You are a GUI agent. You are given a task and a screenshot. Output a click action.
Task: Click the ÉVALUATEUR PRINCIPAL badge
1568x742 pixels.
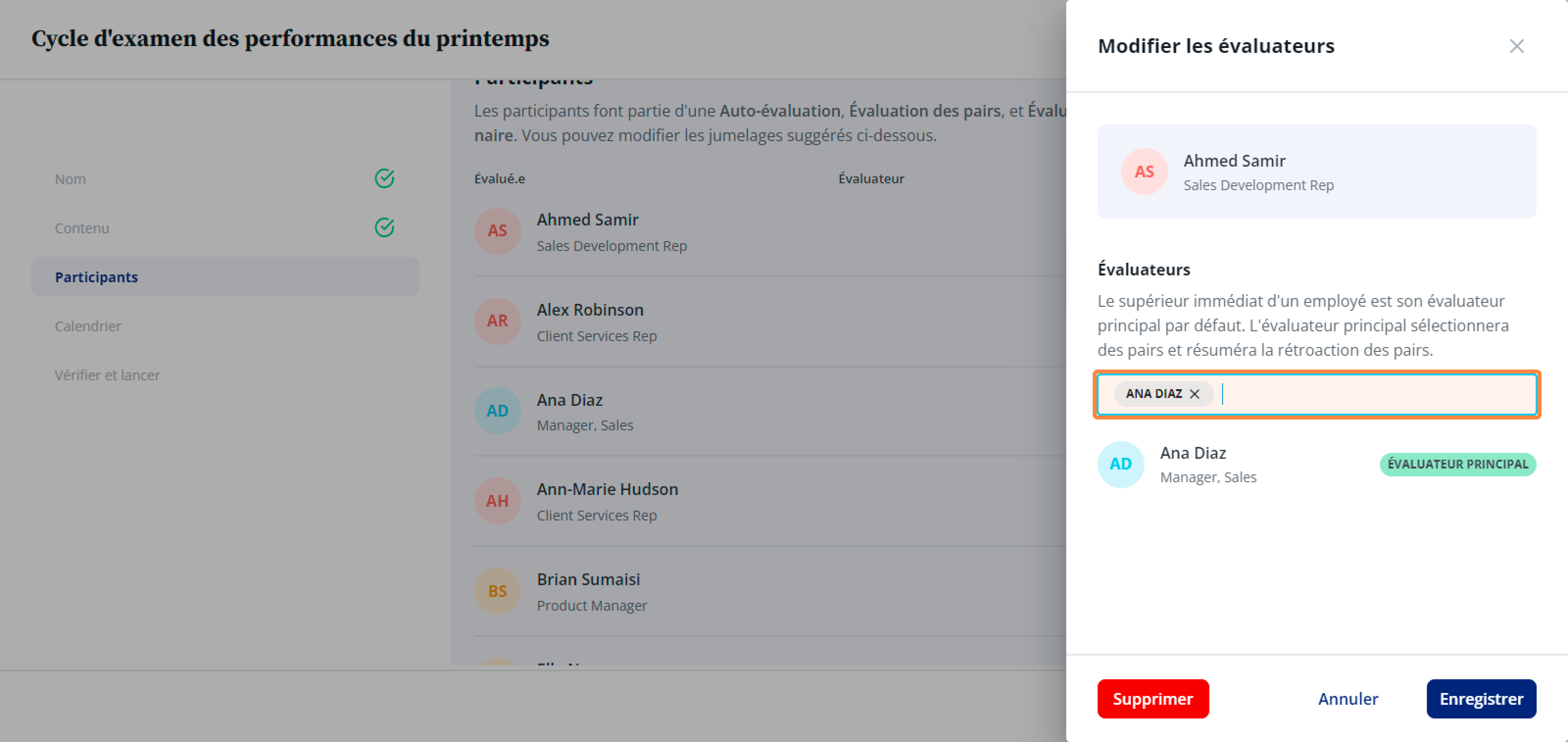tap(1457, 465)
